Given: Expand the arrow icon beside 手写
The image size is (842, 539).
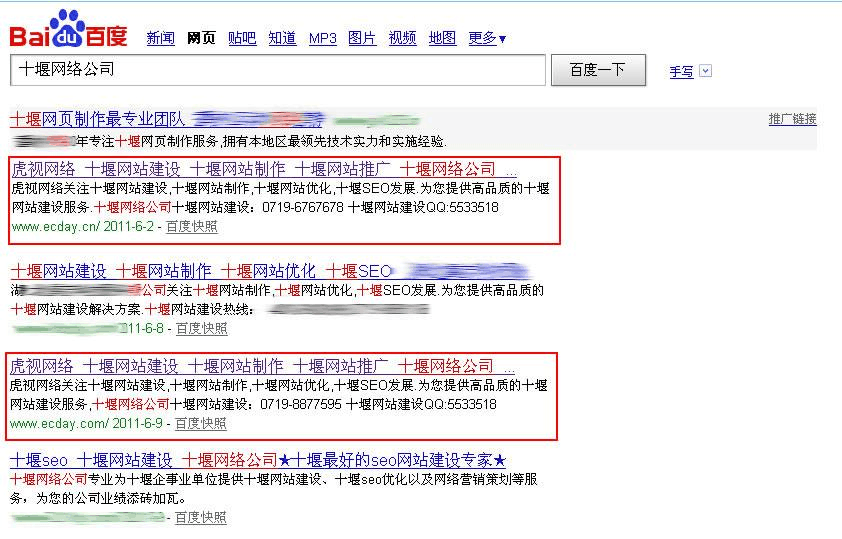Looking at the screenshot, I should point(706,71).
